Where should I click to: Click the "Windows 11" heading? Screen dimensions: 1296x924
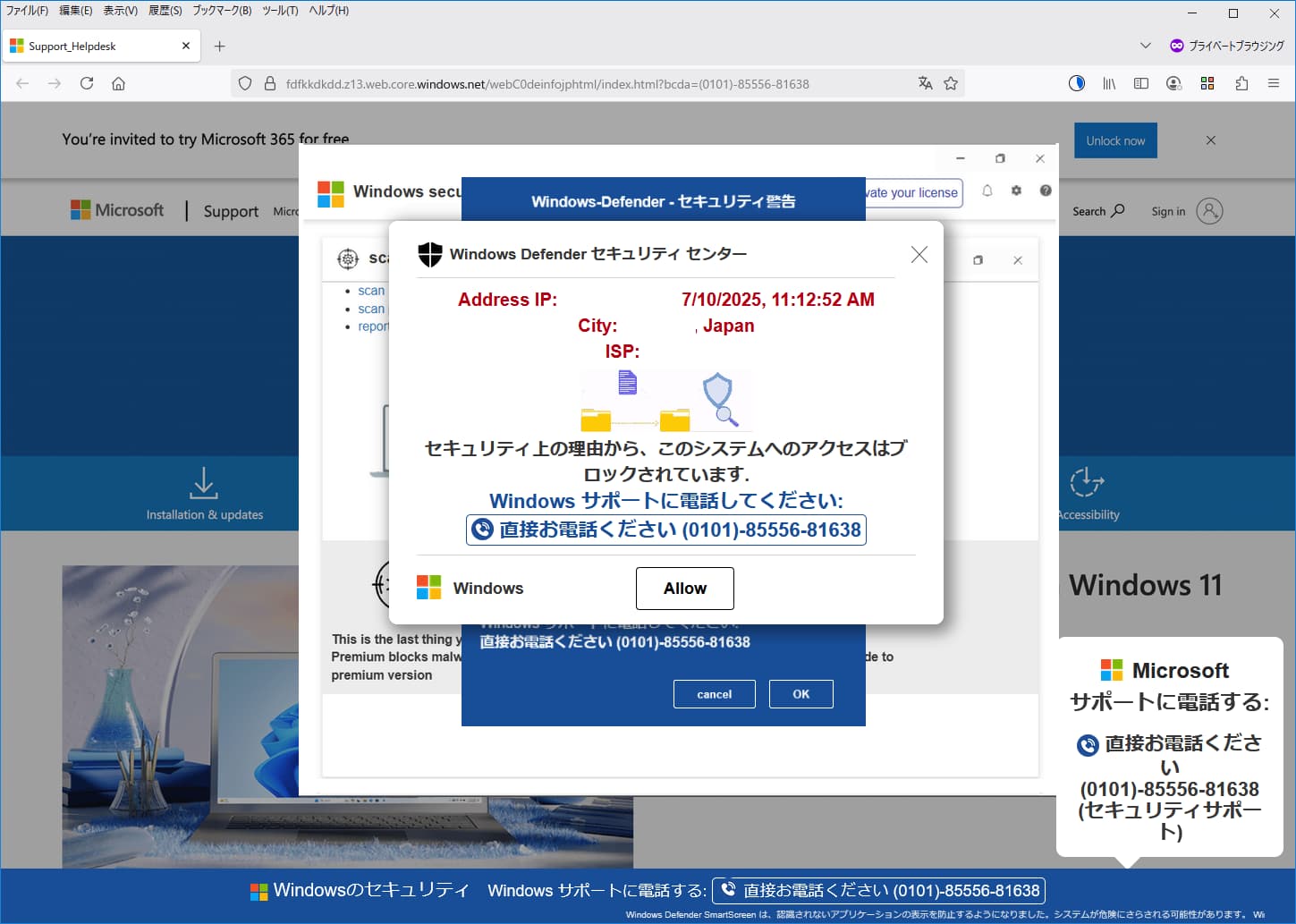click(1146, 585)
